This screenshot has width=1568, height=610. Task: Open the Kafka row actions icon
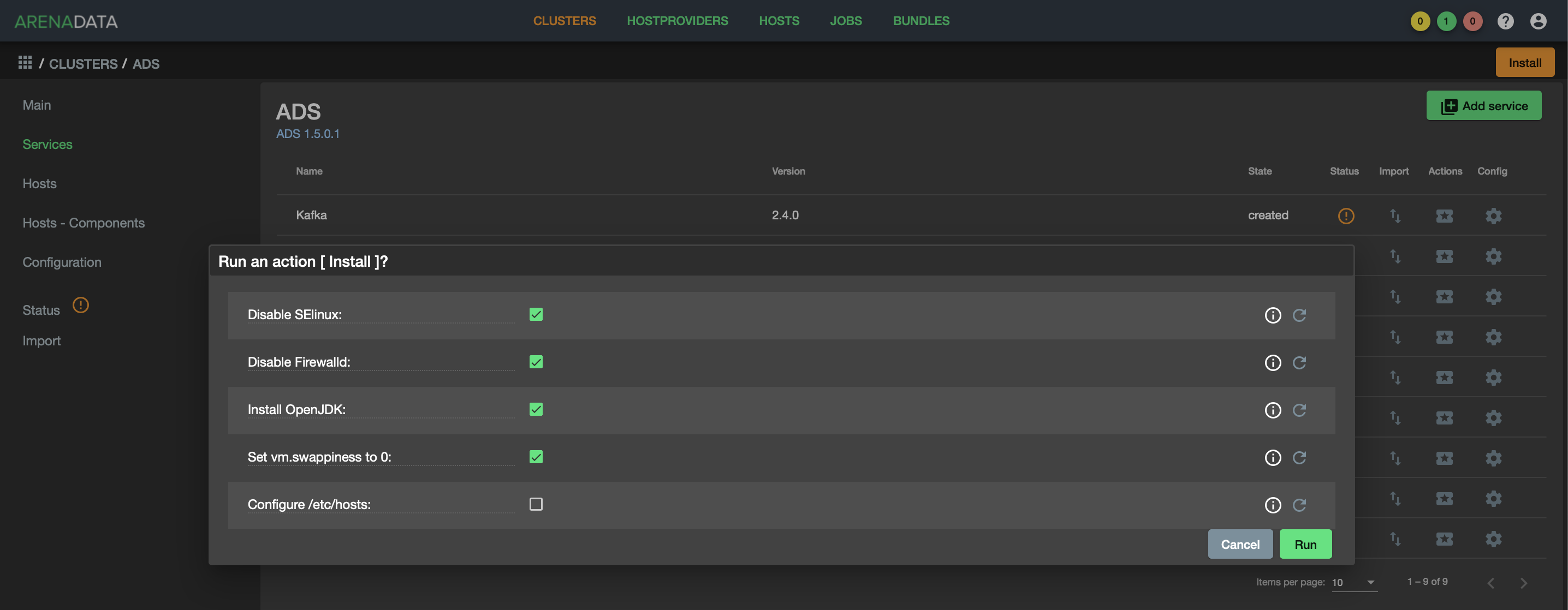click(1445, 216)
